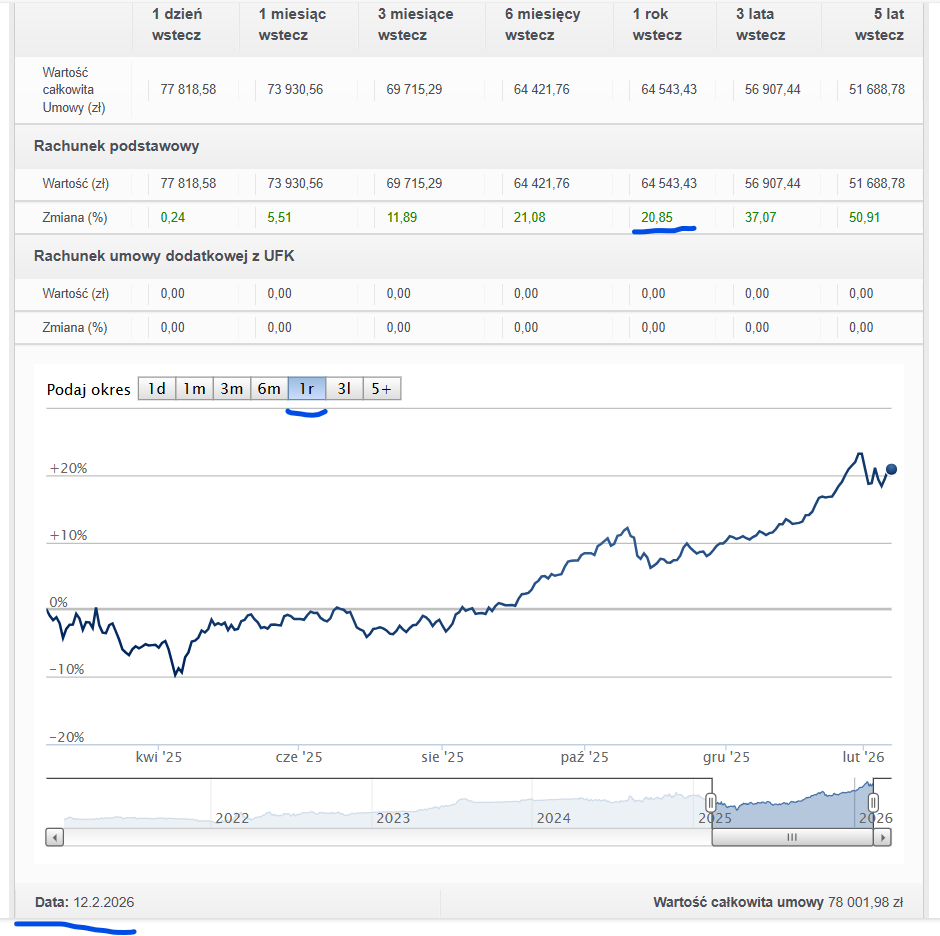Click the right range handle near 2026
The height and width of the screenshot is (936, 940).
(873, 802)
